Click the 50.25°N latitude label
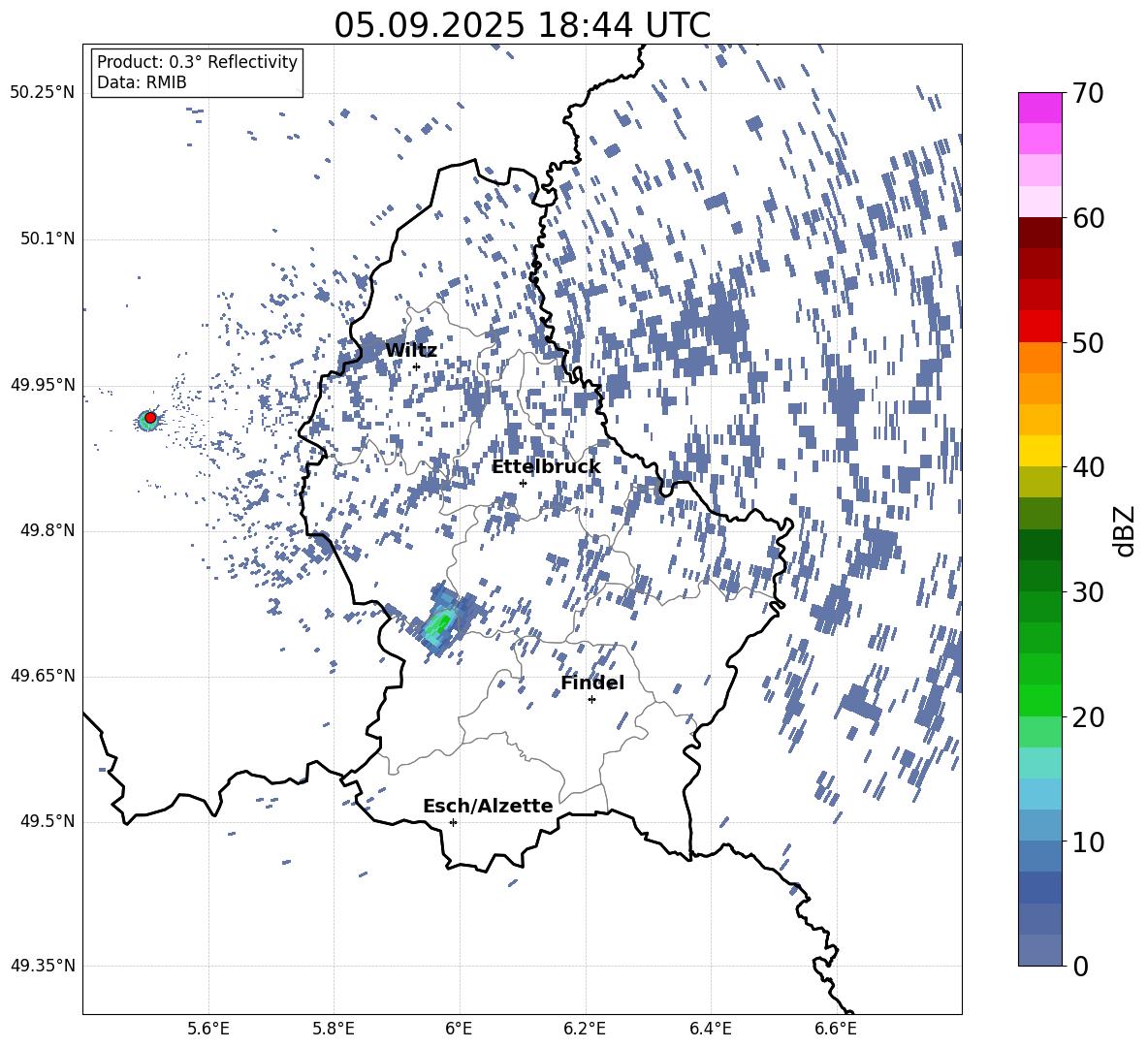The width and height of the screenshot is (1148, 1048). pyautogui.click(x=43, y=93)
